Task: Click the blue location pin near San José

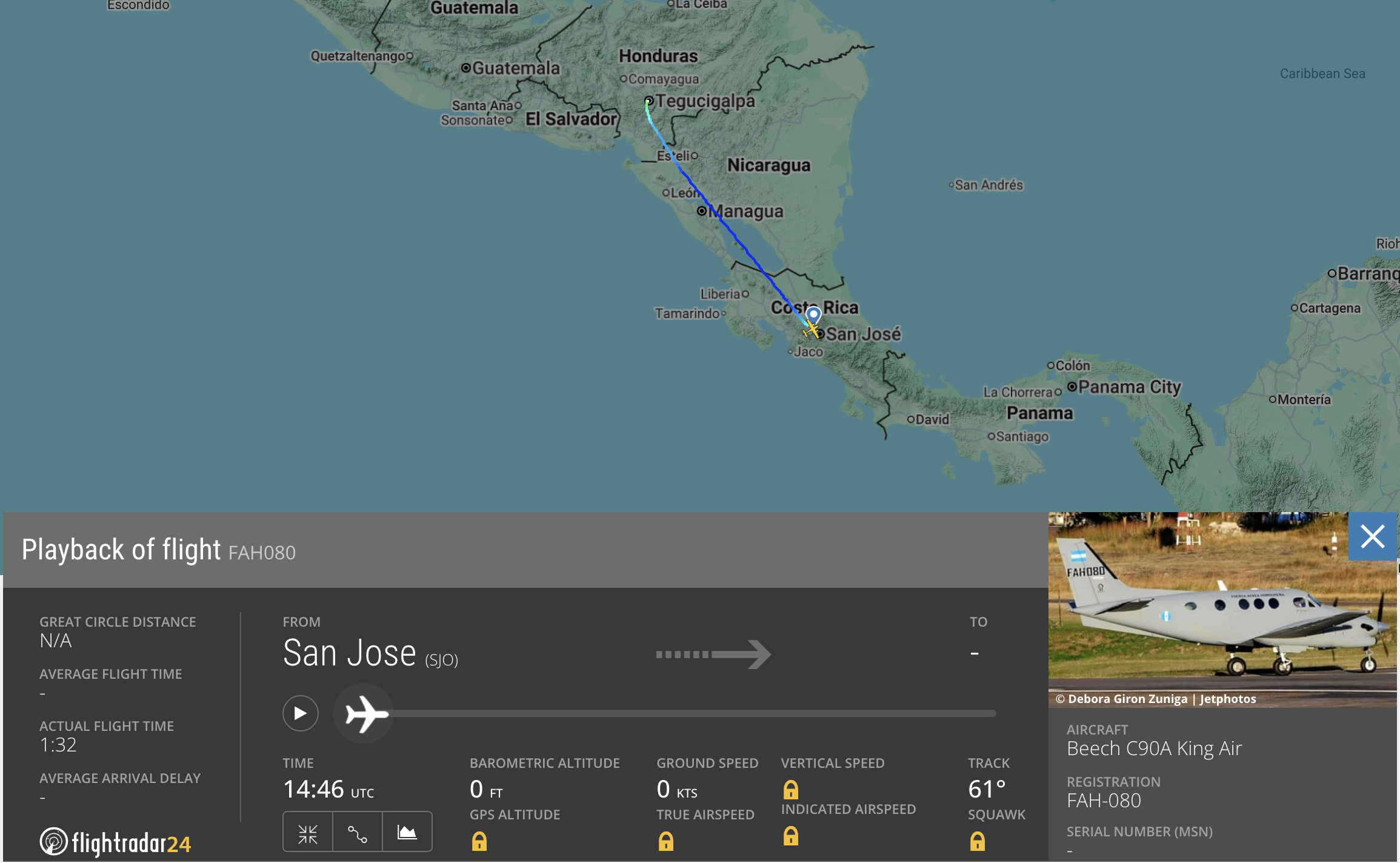Action: (x=813, y=315)
